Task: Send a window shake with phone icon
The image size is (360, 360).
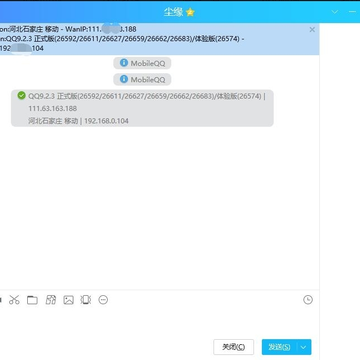Action: (86, 300)
